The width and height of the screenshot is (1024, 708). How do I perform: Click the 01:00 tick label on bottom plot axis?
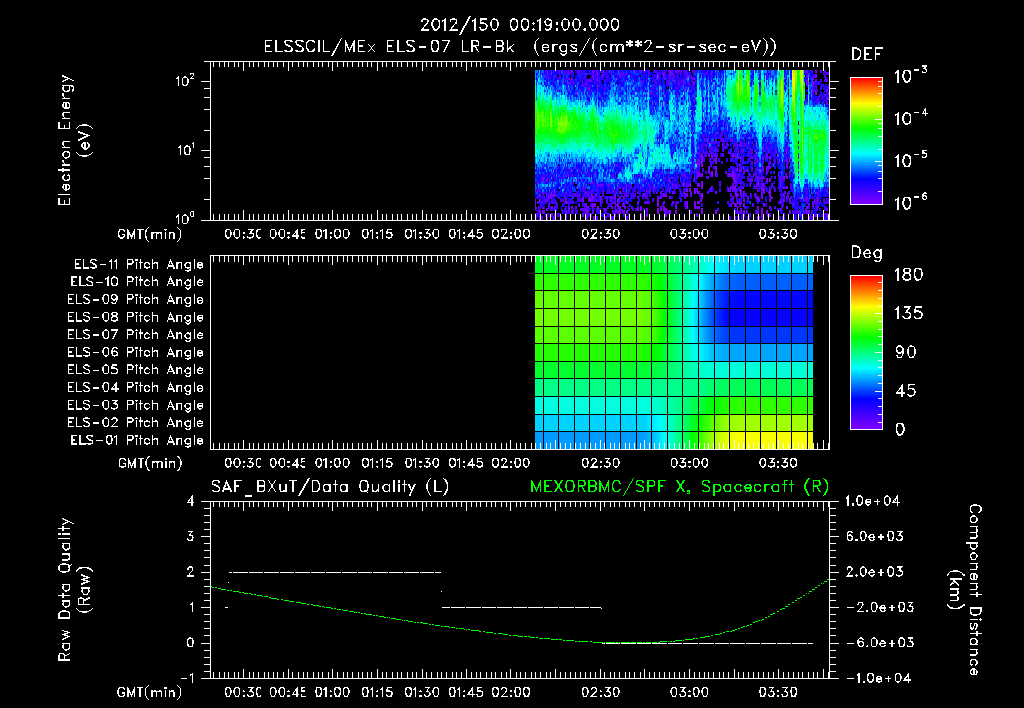[332, 692]
